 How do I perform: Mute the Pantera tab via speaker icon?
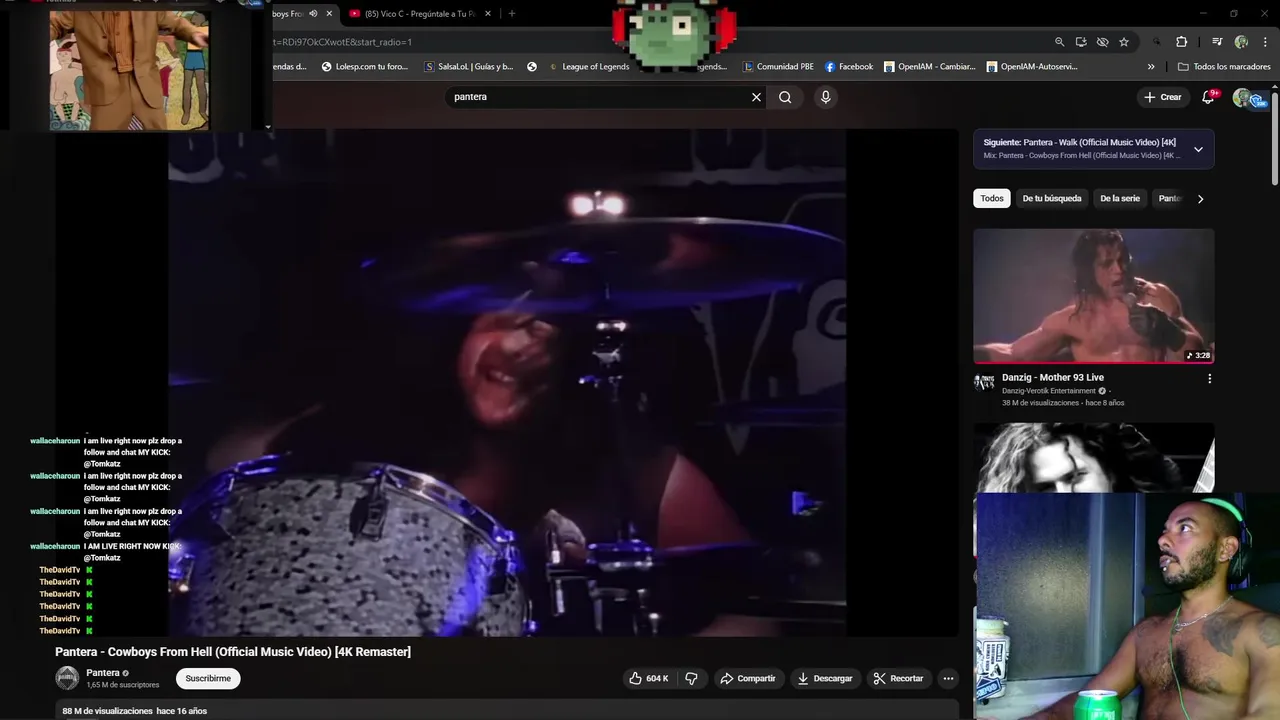(x=313, y=14)
